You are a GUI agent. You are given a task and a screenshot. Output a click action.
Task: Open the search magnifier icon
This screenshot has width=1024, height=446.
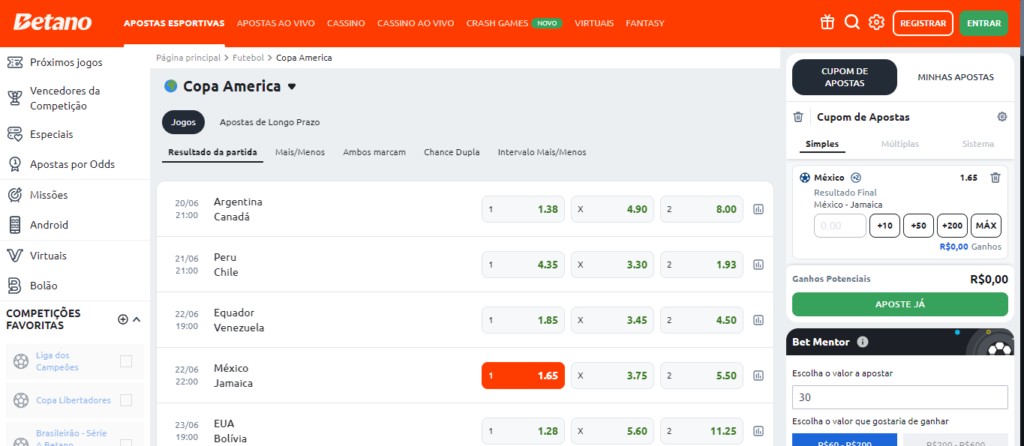coord(852,23)
